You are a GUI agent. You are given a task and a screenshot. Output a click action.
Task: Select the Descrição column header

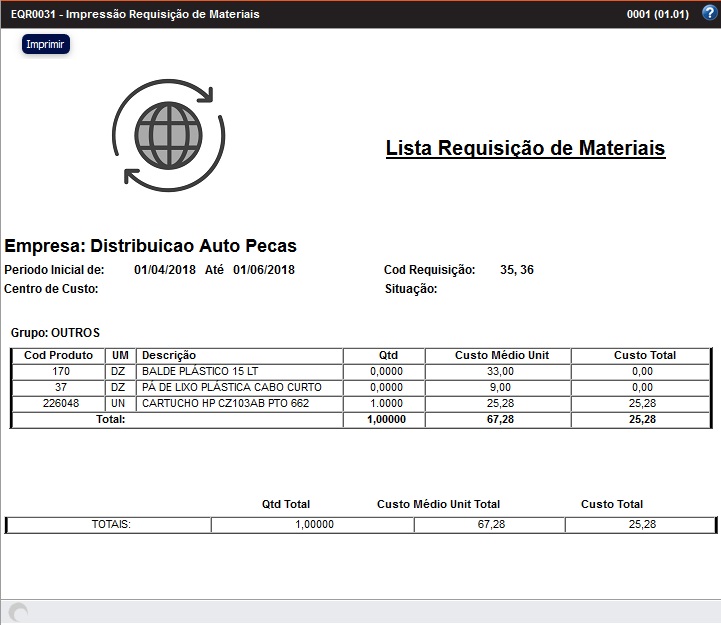169,355
